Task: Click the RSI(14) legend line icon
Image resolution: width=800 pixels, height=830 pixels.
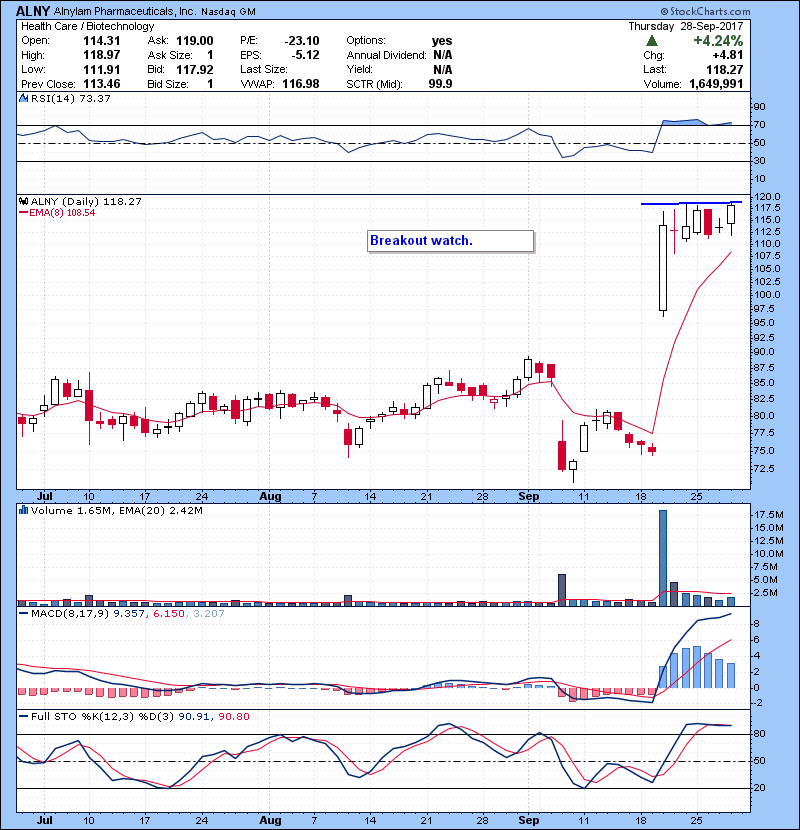Action: click(x=23, y=98)
